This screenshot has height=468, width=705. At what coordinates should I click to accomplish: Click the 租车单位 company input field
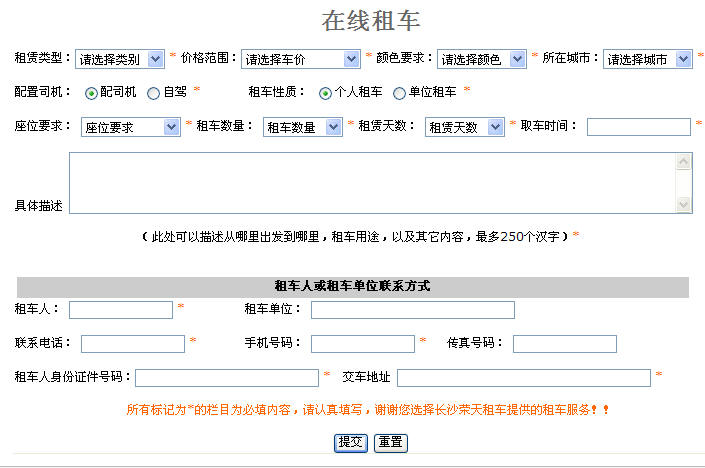point(412,310)
